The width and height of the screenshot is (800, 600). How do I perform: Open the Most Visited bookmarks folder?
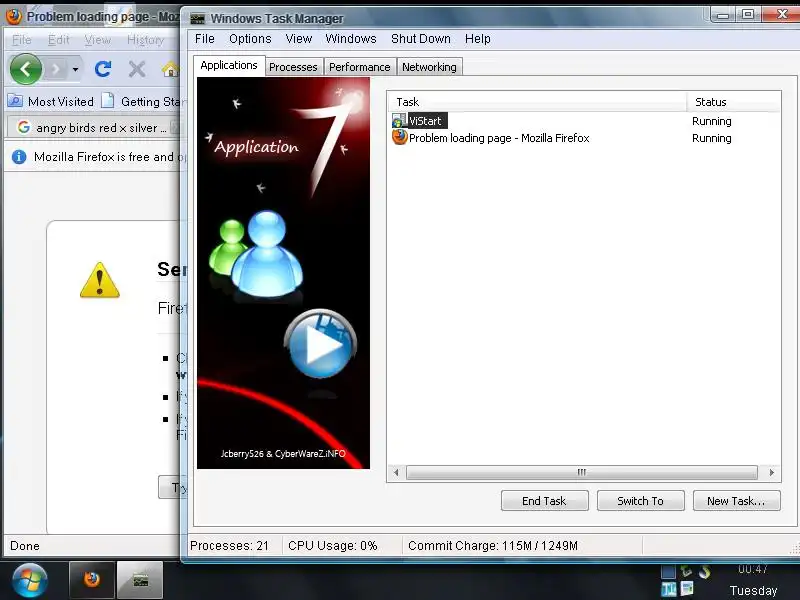(51, 102)
